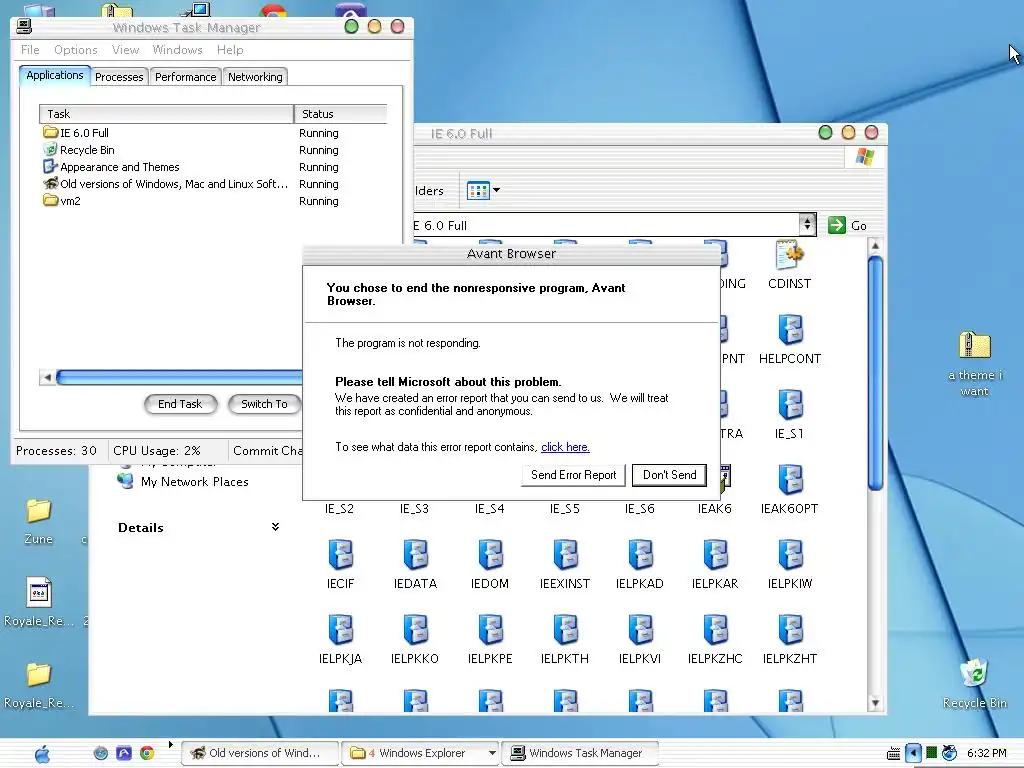Viewport: 1024px width, 768px height.
Task: Switch to the Performance tab
Action: (185, 77)
